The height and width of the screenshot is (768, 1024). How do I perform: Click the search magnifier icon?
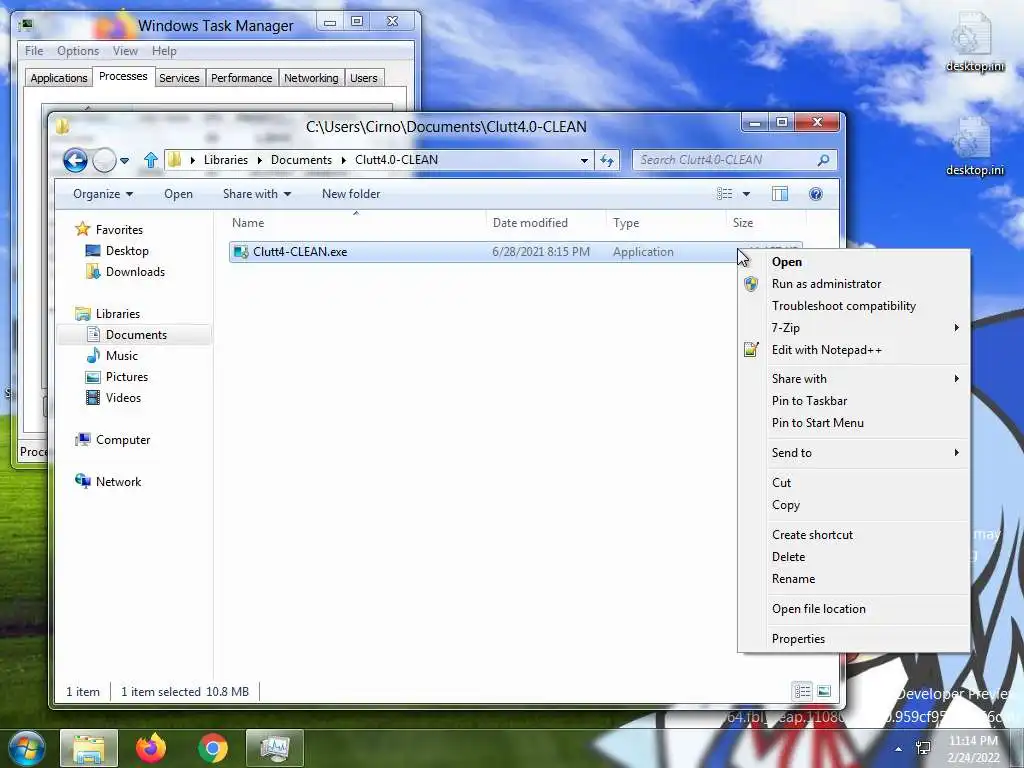(824, 160)
